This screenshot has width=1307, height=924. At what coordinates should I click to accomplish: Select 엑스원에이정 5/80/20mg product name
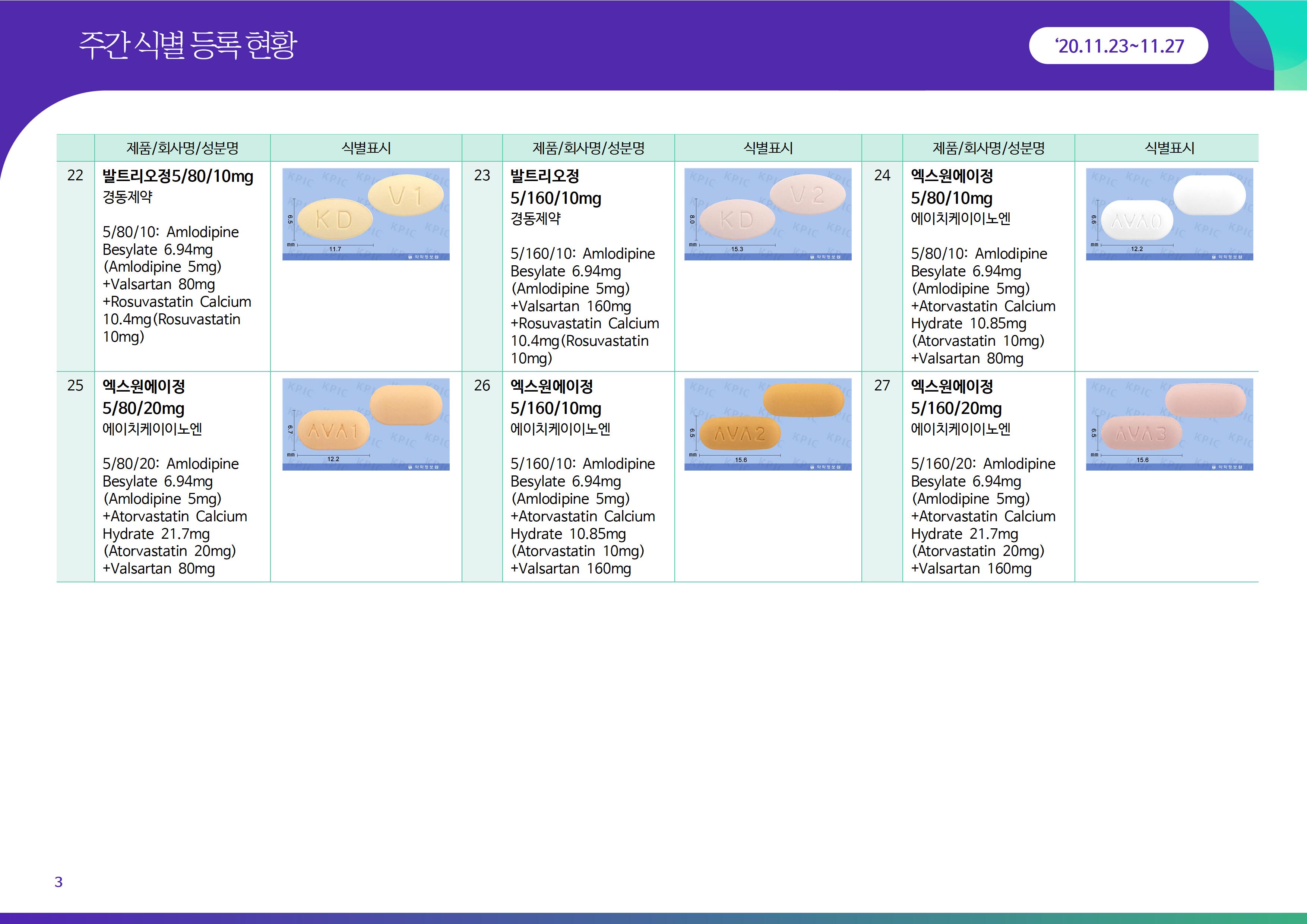click(x=143, y=398)
